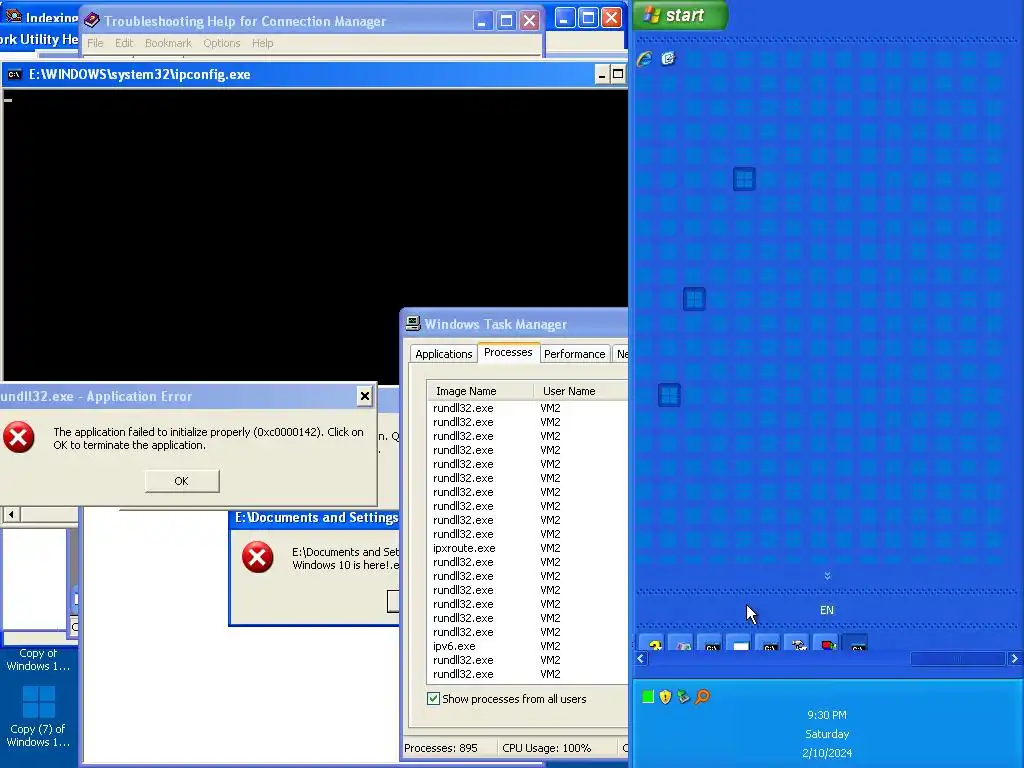Click scroll-left arrow below the error dialog

pos(11,515)
